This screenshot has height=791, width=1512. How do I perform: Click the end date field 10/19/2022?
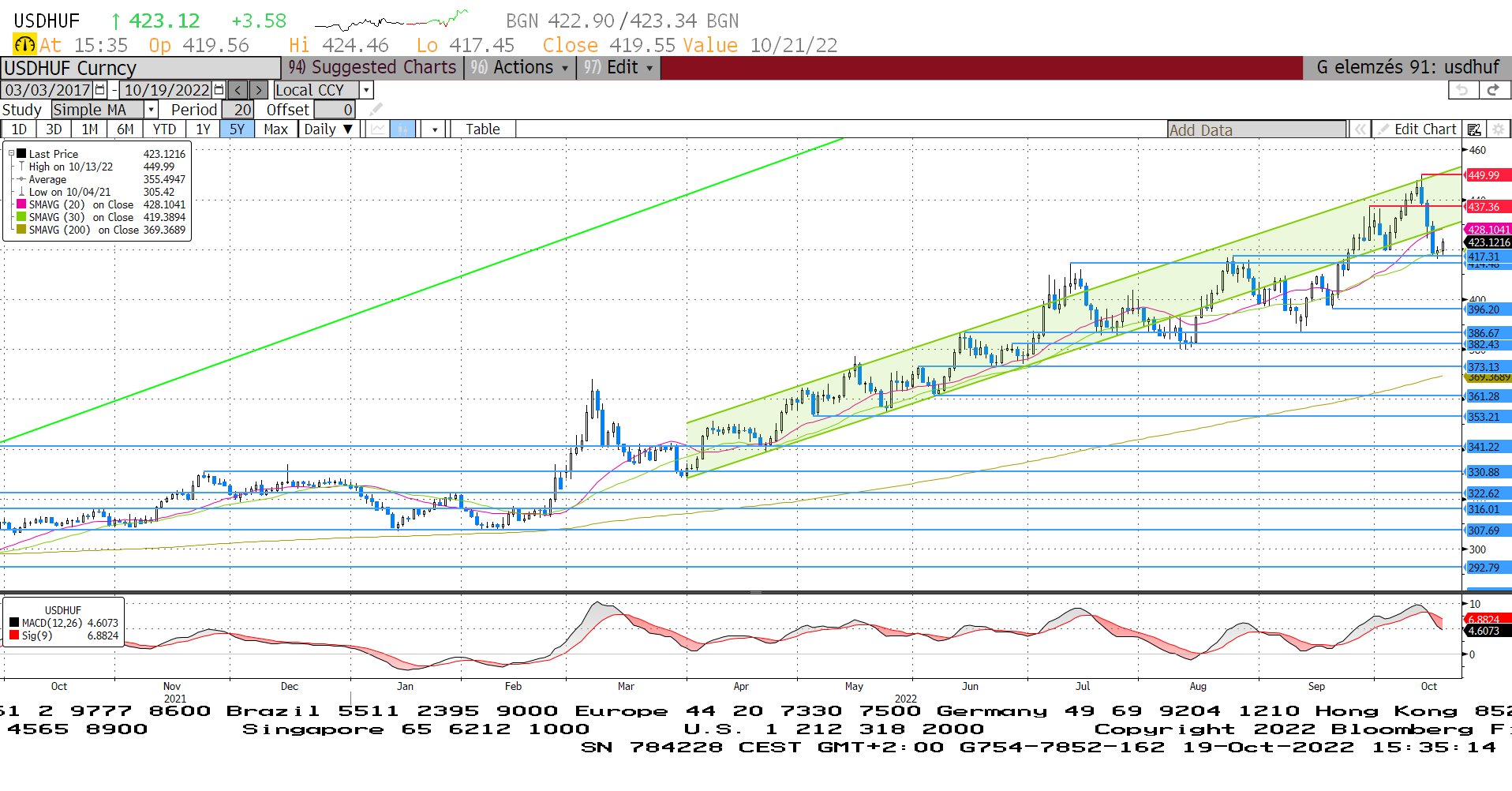click(167, 90)
